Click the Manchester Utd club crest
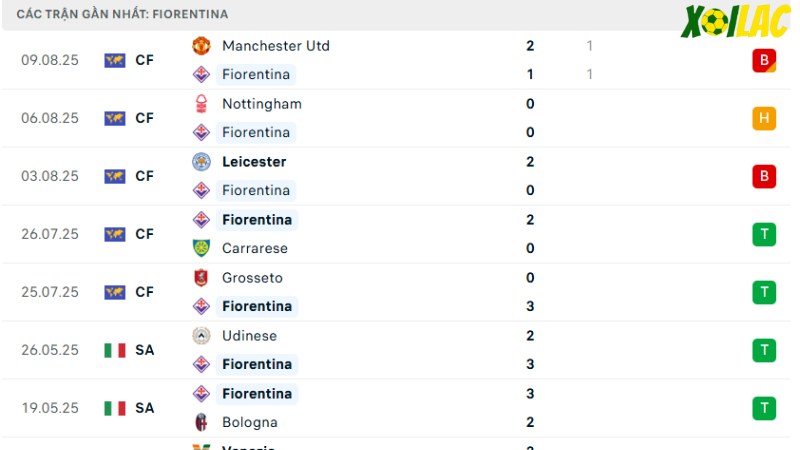 [x=201, y=45]
